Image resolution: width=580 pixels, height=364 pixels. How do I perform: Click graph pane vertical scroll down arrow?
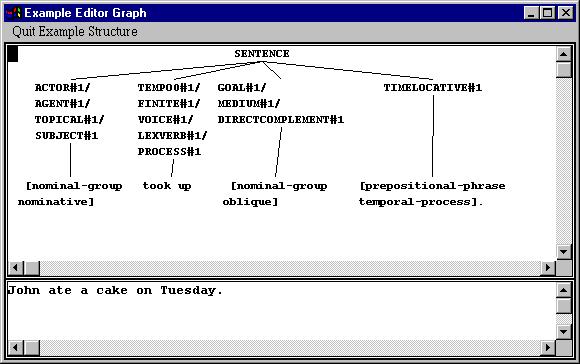(563, 252)
